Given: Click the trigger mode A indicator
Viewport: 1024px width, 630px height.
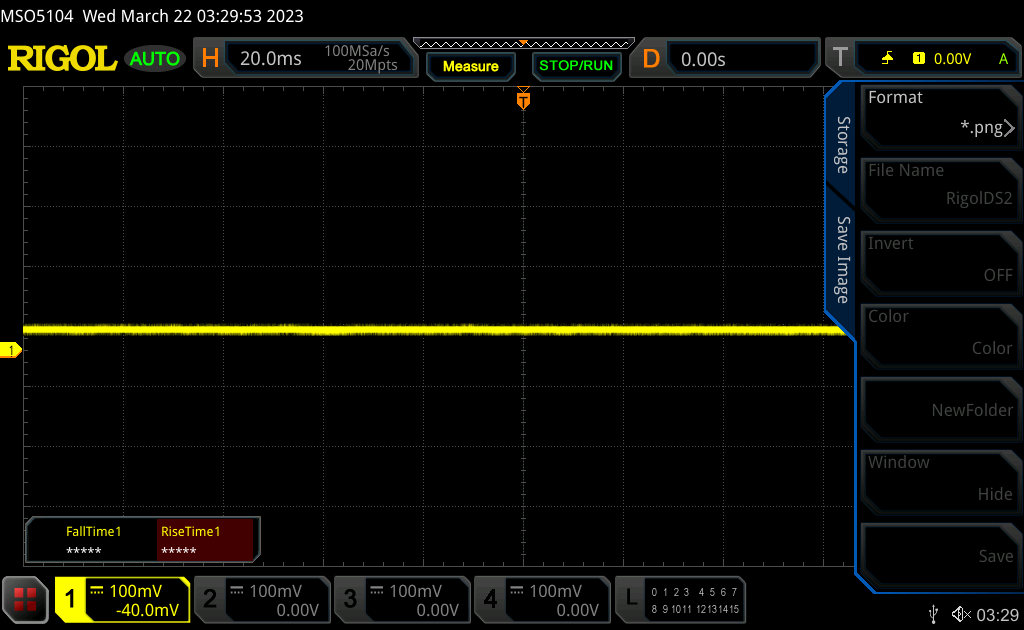Looking at the screenshot, I should tap(1003, 59).
